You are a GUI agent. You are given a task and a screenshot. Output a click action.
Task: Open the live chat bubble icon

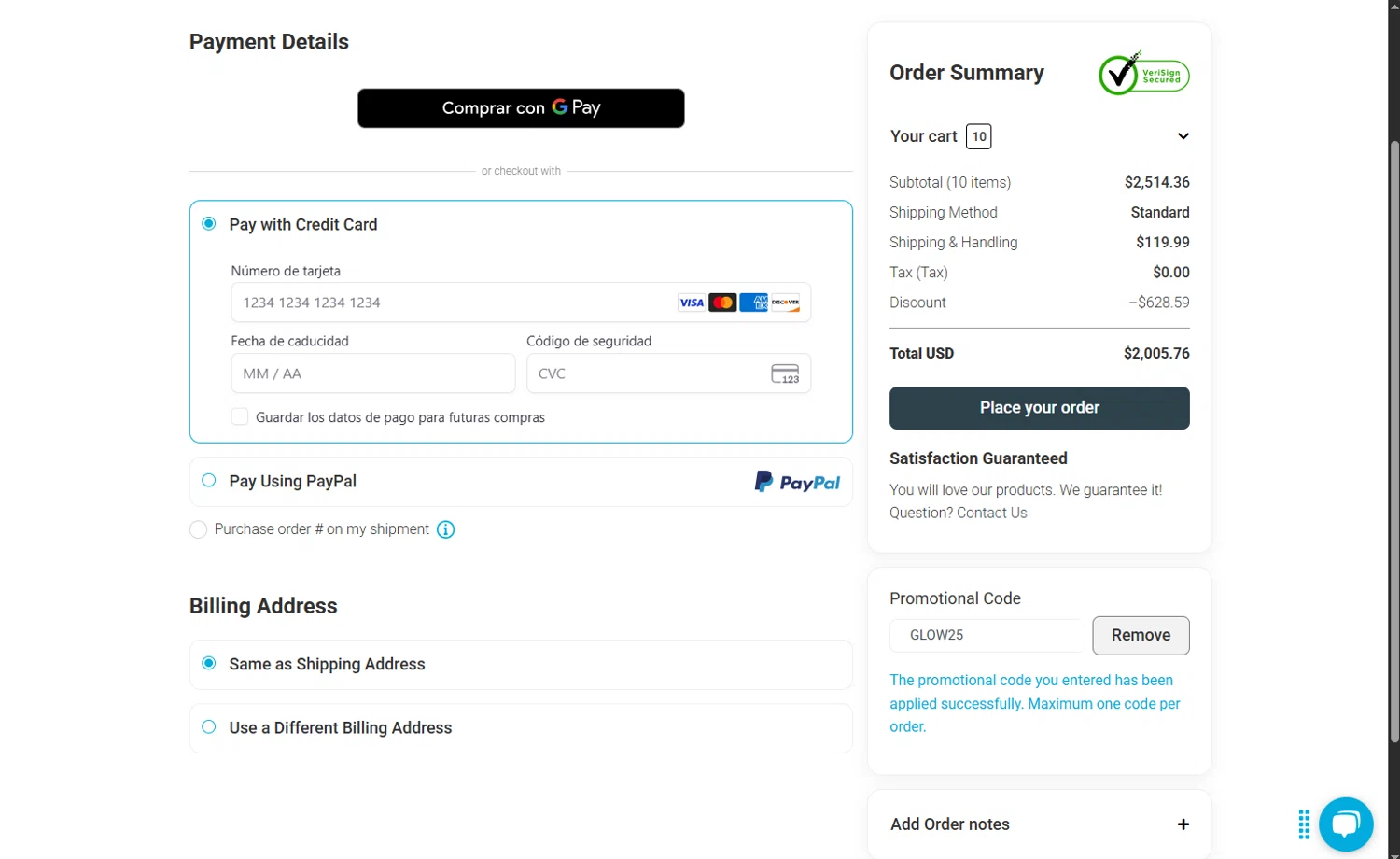coord(1346,824)
